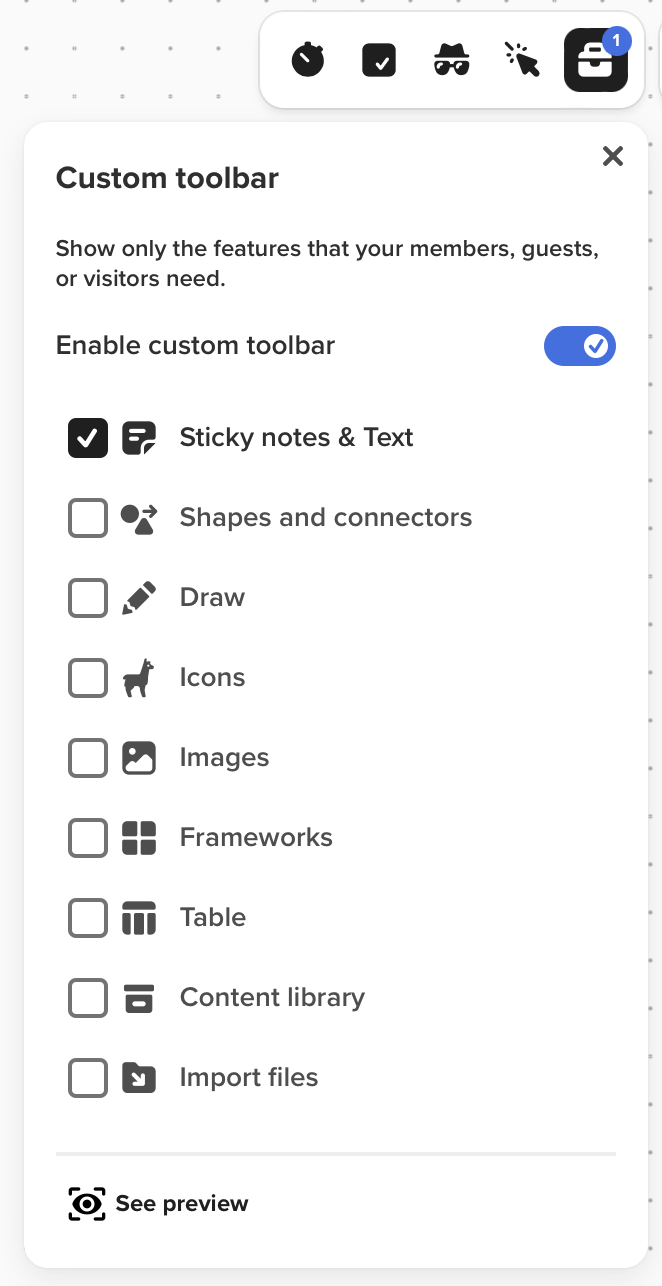Click the llama icon next to Icons
This screenshot has height=1286, width=662.
(x=140, y=677)
